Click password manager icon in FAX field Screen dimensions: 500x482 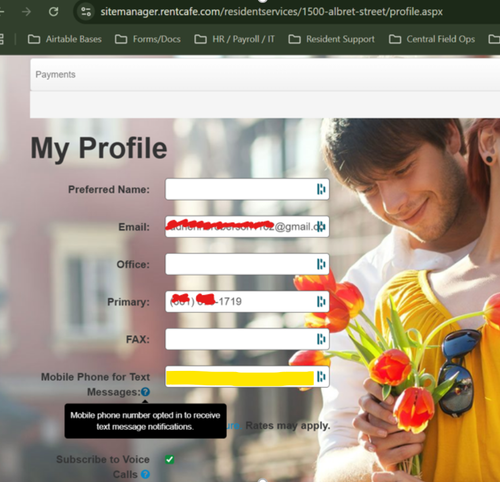[x=321, y=339]
